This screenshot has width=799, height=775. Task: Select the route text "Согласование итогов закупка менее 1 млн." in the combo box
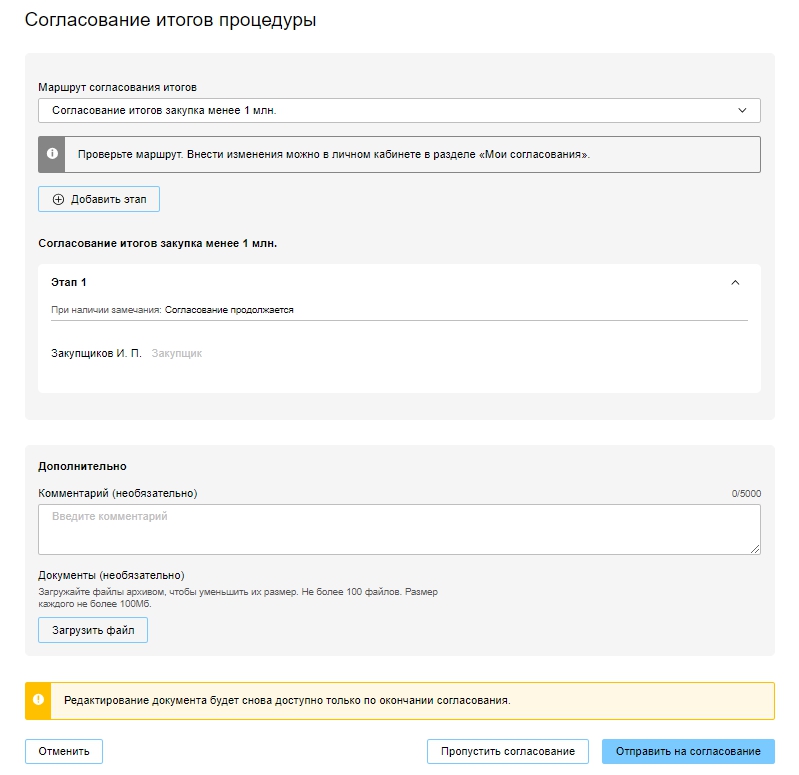[164, 110]
